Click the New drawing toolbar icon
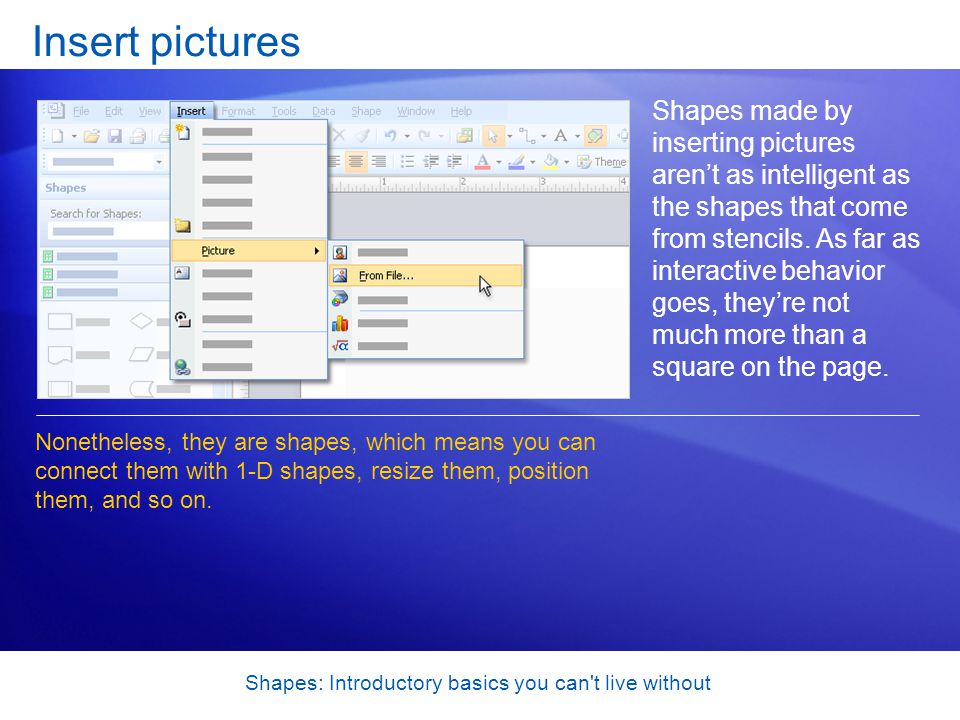Screen dimensions: 960x720 (57, 136)
